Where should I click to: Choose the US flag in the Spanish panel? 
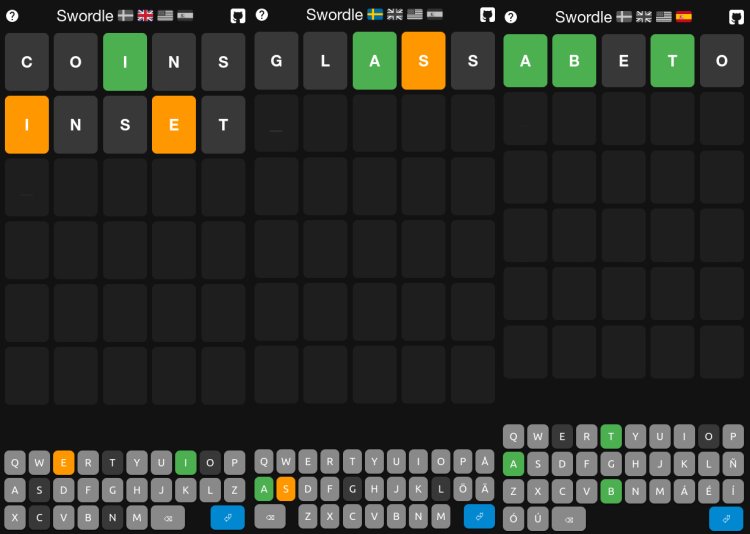664,17
